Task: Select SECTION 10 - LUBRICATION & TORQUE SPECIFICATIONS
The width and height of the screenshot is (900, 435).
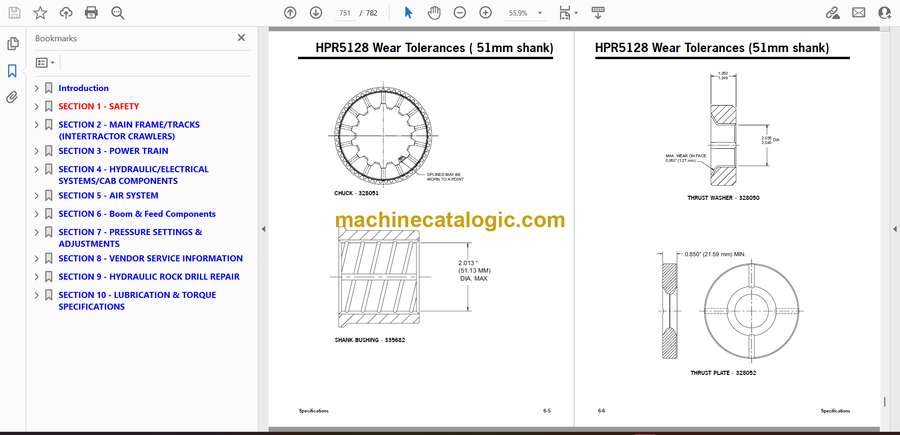Action: [x=137, y=301]
